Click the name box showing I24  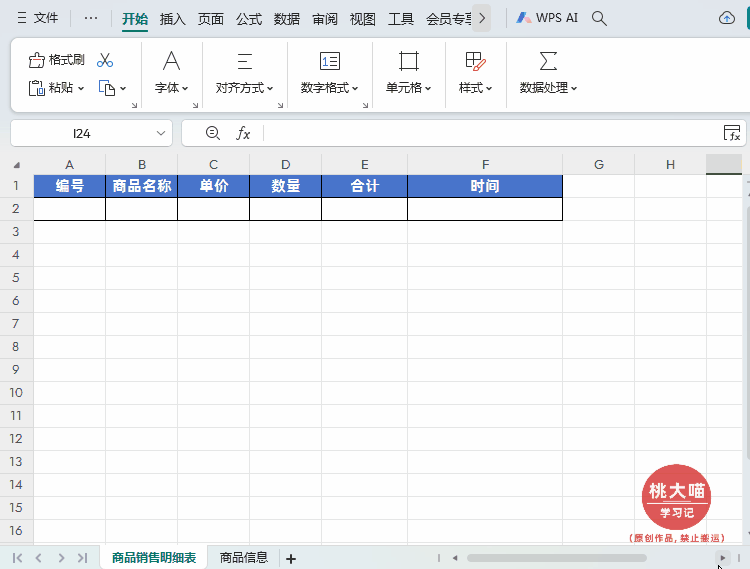pyautogui.click(x=81, y=133)
